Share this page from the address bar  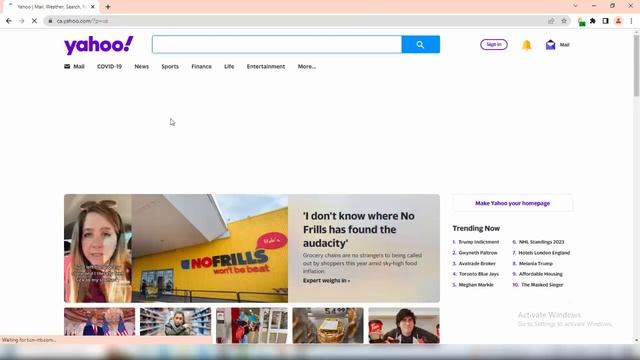(551, 21)
